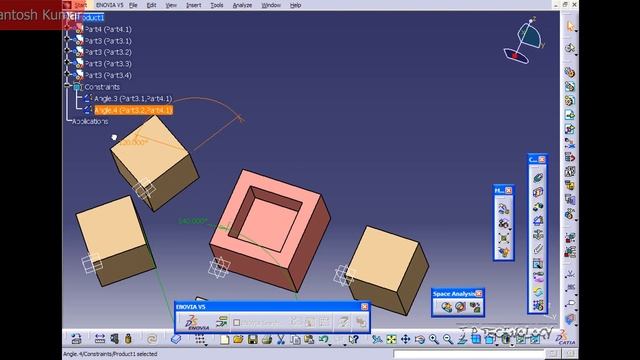
Task: Select Part3 (Part3.1) in the tree
Action: (108, 41)
